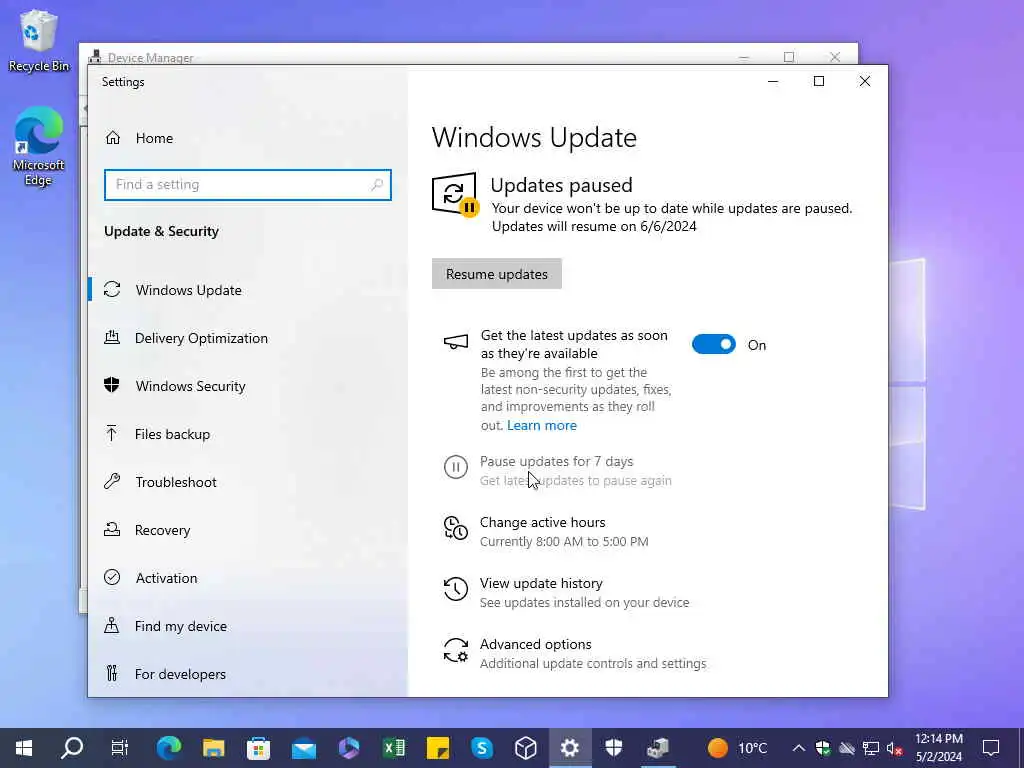Click the update history icon

(456, 589)
